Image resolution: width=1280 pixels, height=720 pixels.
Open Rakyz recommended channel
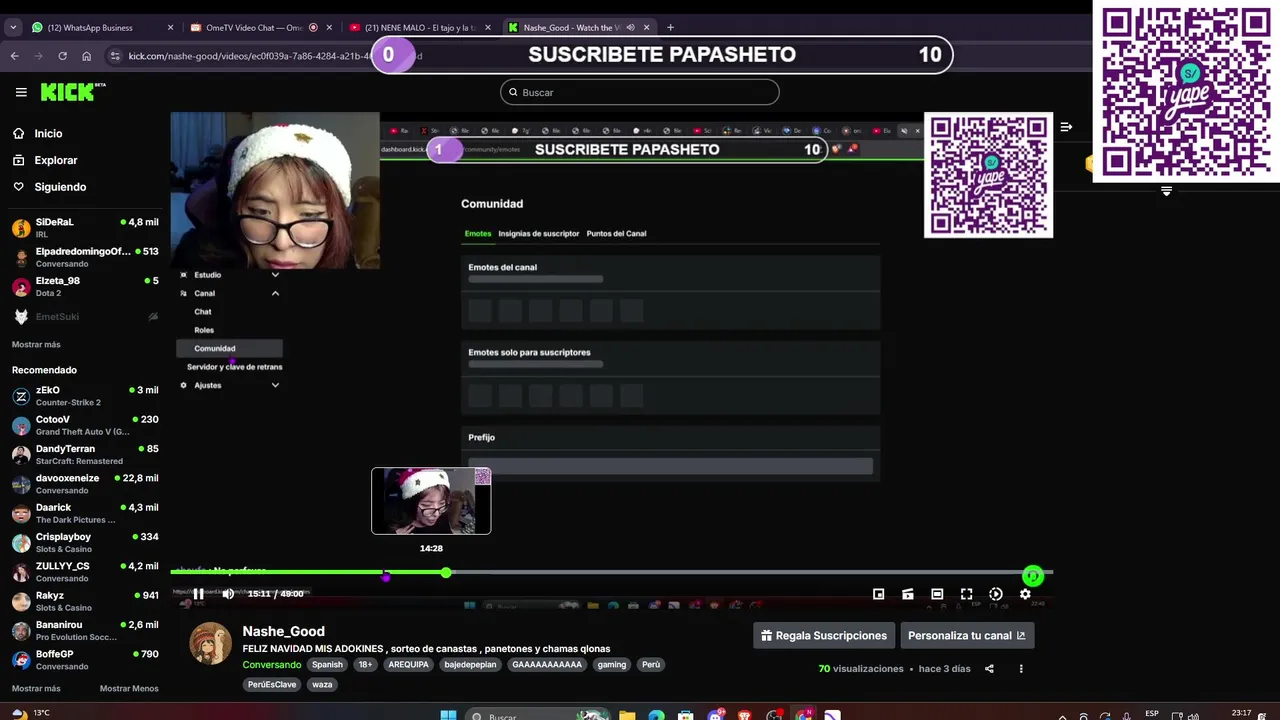point(84,601)
